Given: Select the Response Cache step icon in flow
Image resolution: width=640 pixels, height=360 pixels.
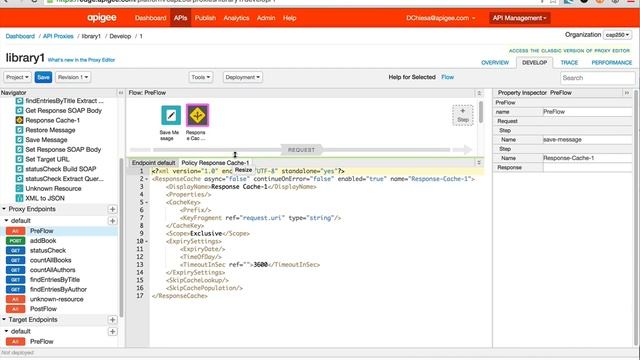Looking at the screenshot, I should pos(198,116).
